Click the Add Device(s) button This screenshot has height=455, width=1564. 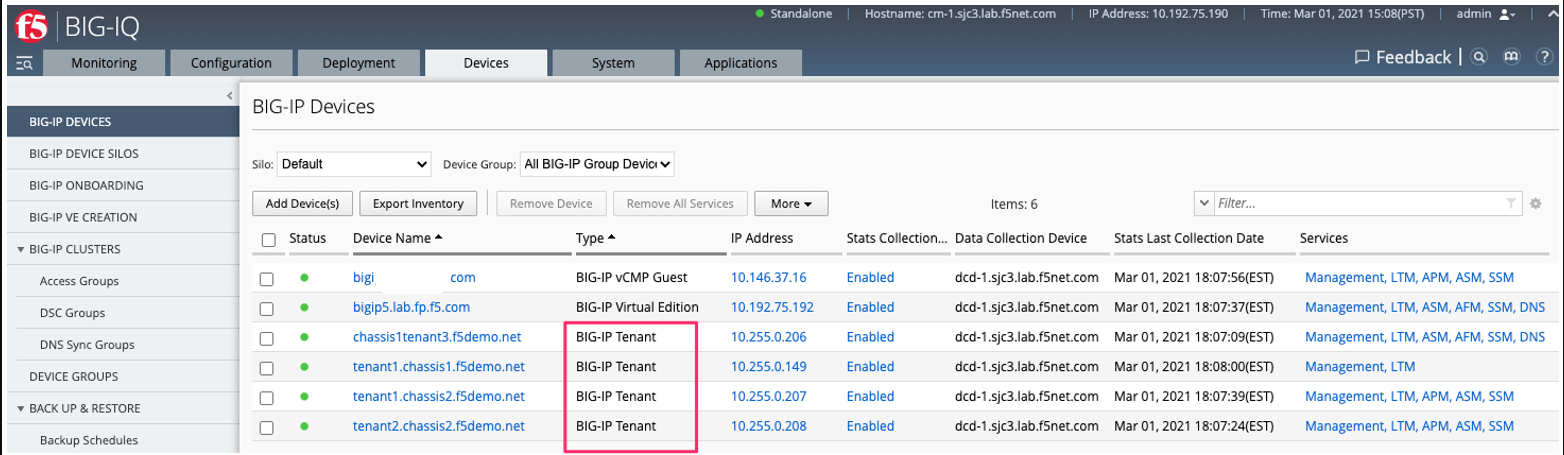click(302, 204)
